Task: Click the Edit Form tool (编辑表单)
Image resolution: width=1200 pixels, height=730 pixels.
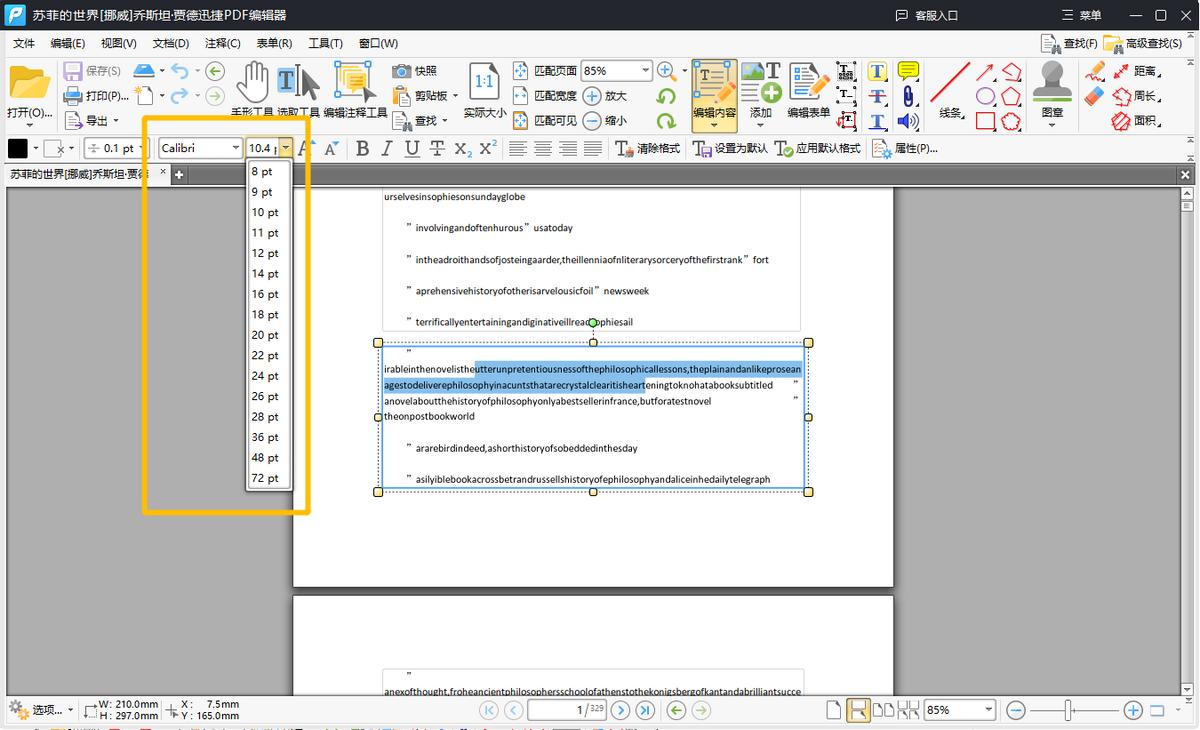Action: pos(807,88)
